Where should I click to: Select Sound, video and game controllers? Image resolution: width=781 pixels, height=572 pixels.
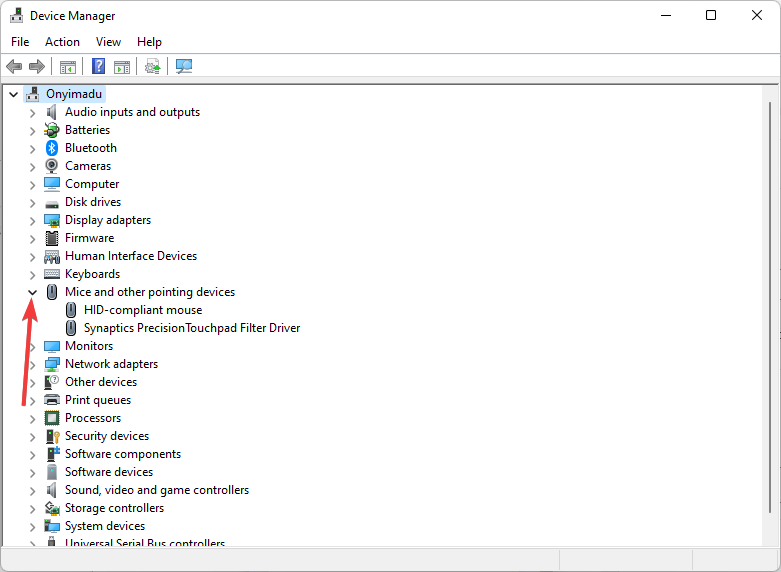(x=156, y=490)
